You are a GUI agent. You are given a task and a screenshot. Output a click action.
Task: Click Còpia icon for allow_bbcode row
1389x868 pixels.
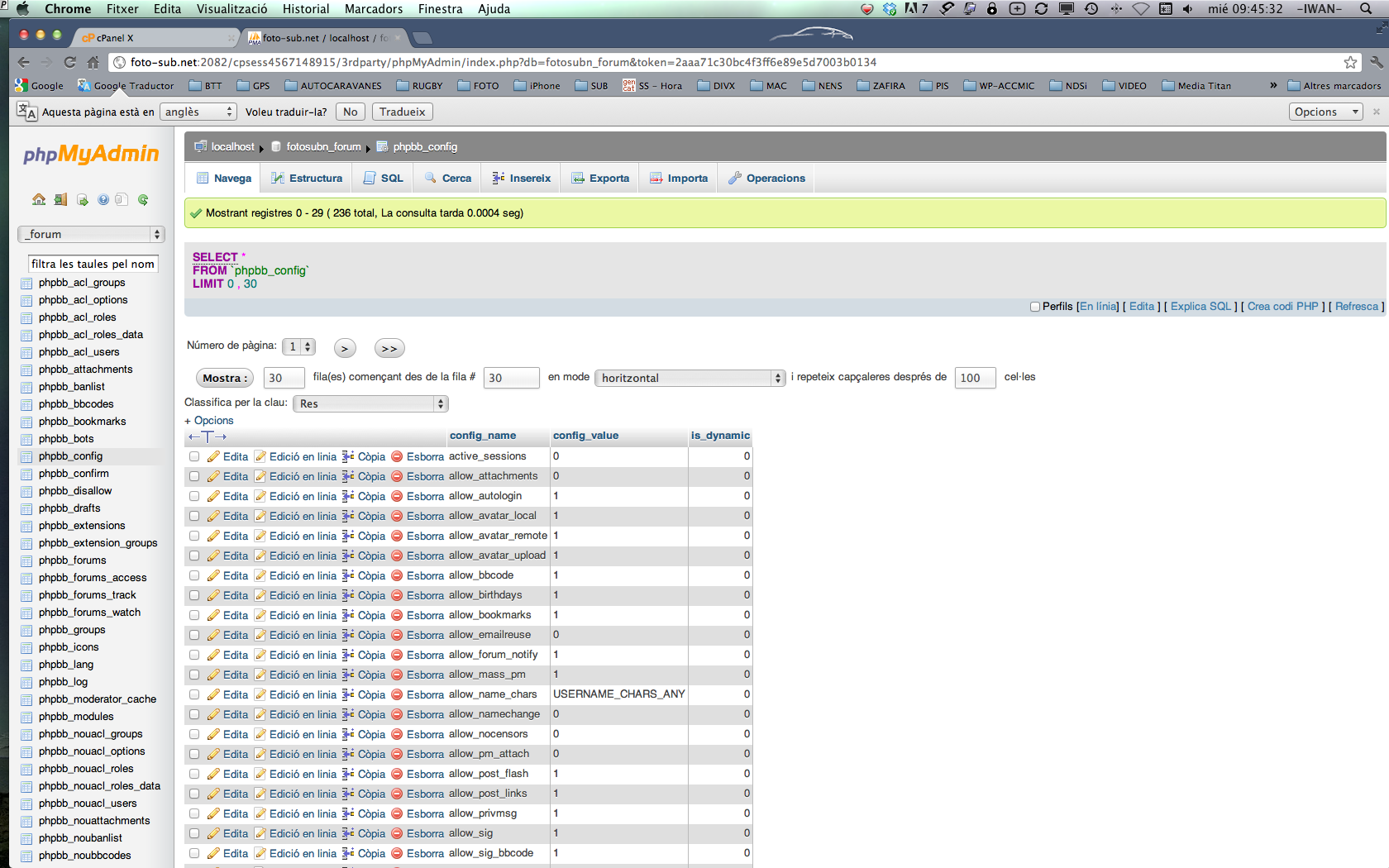pyautogui.click(x=348, y=575)
